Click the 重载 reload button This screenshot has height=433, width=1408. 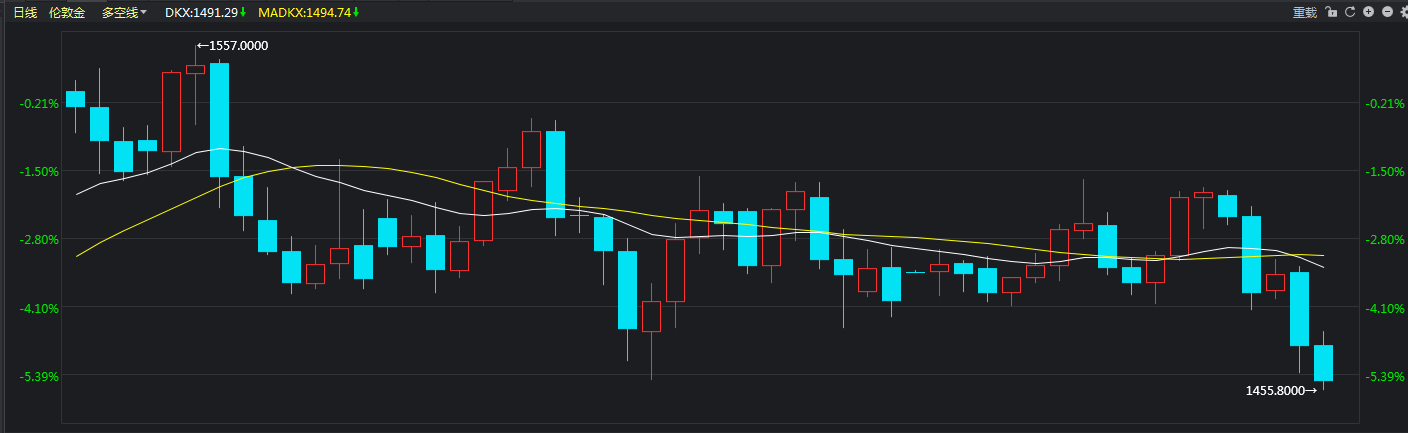(1305, 12)
